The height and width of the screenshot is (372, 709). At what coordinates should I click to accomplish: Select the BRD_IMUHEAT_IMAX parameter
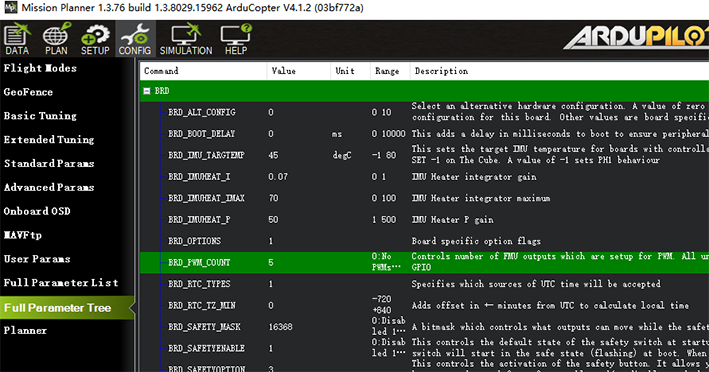pyautogui.click(x=206, y=198)
